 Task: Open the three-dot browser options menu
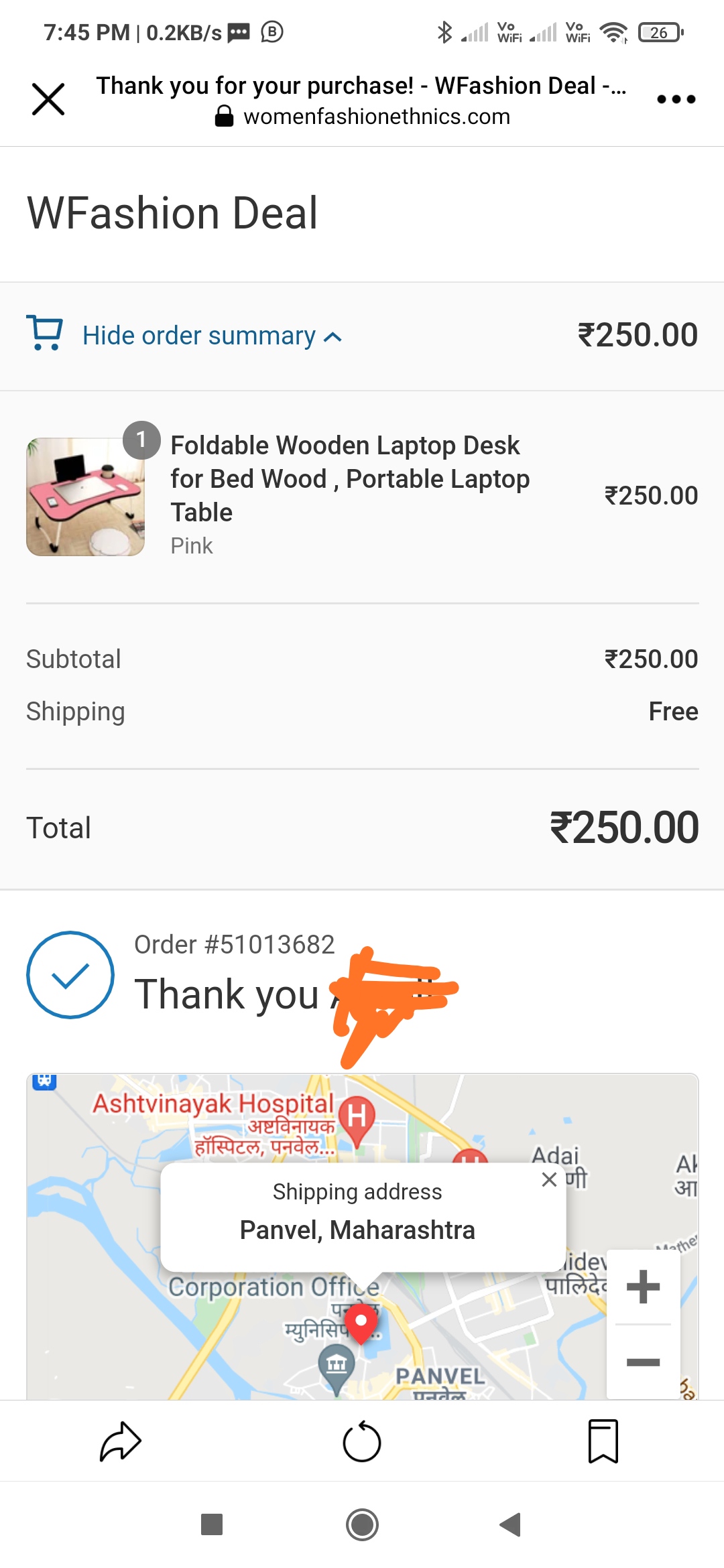pos(676,99)
